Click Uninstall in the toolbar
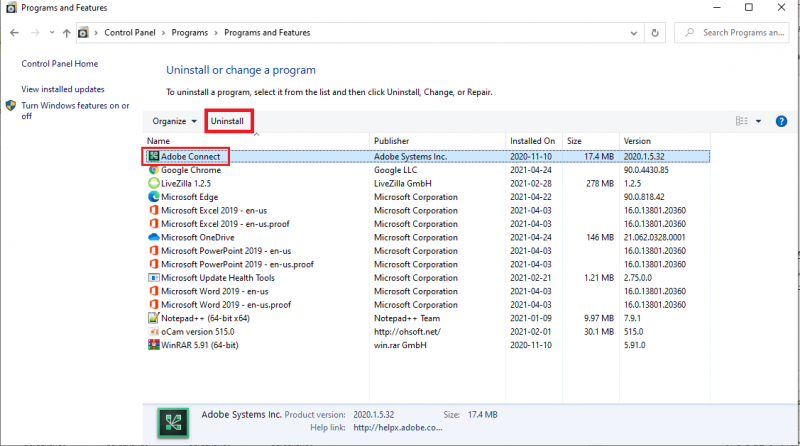Image resolution: width=800 pixels, height=446 pixels. click(227, 121)
